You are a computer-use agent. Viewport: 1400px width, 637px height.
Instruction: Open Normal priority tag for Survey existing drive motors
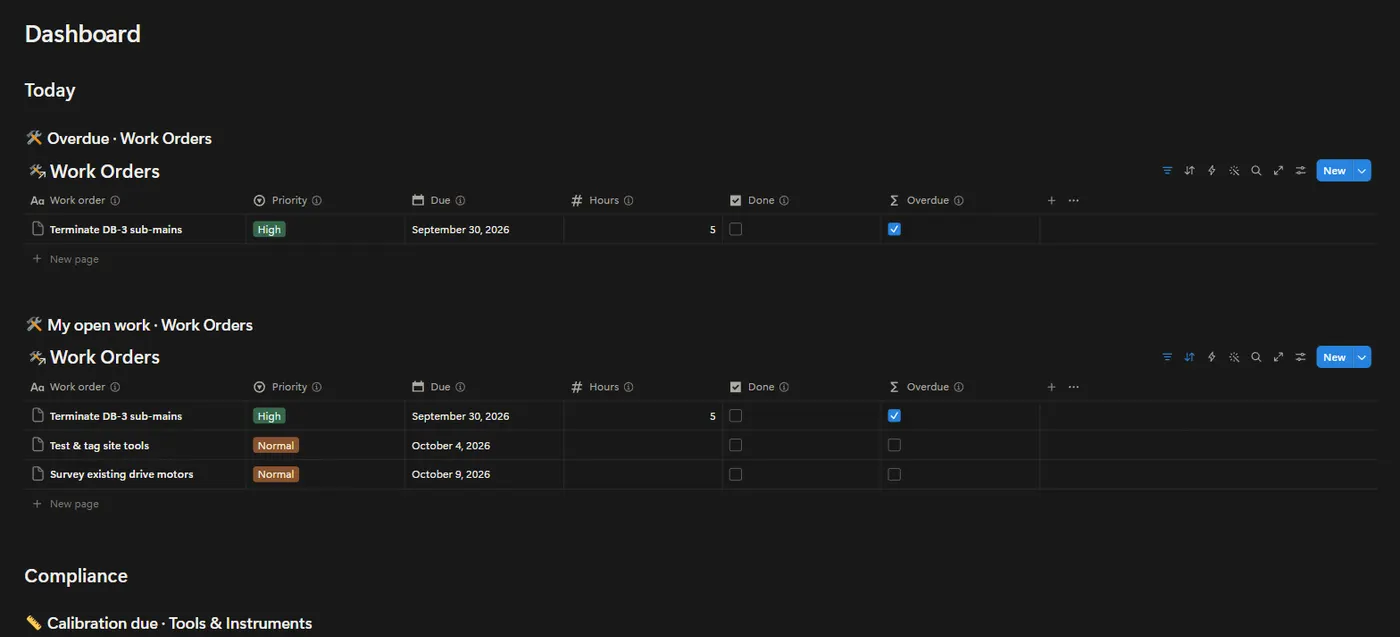276,474
